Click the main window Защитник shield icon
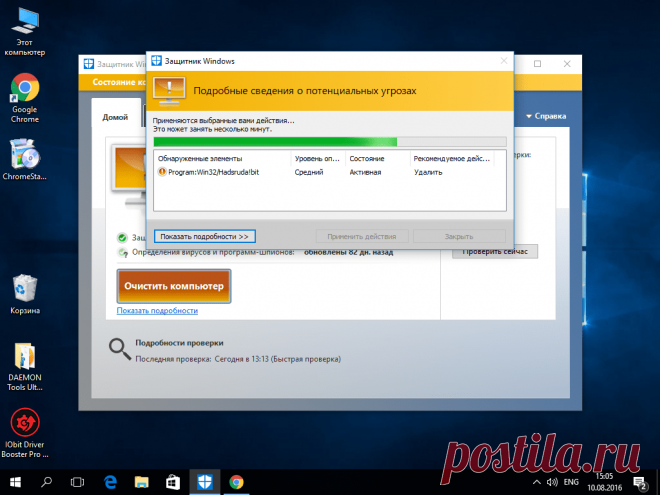Screen dimensions: 660x495 coord(88,64)
